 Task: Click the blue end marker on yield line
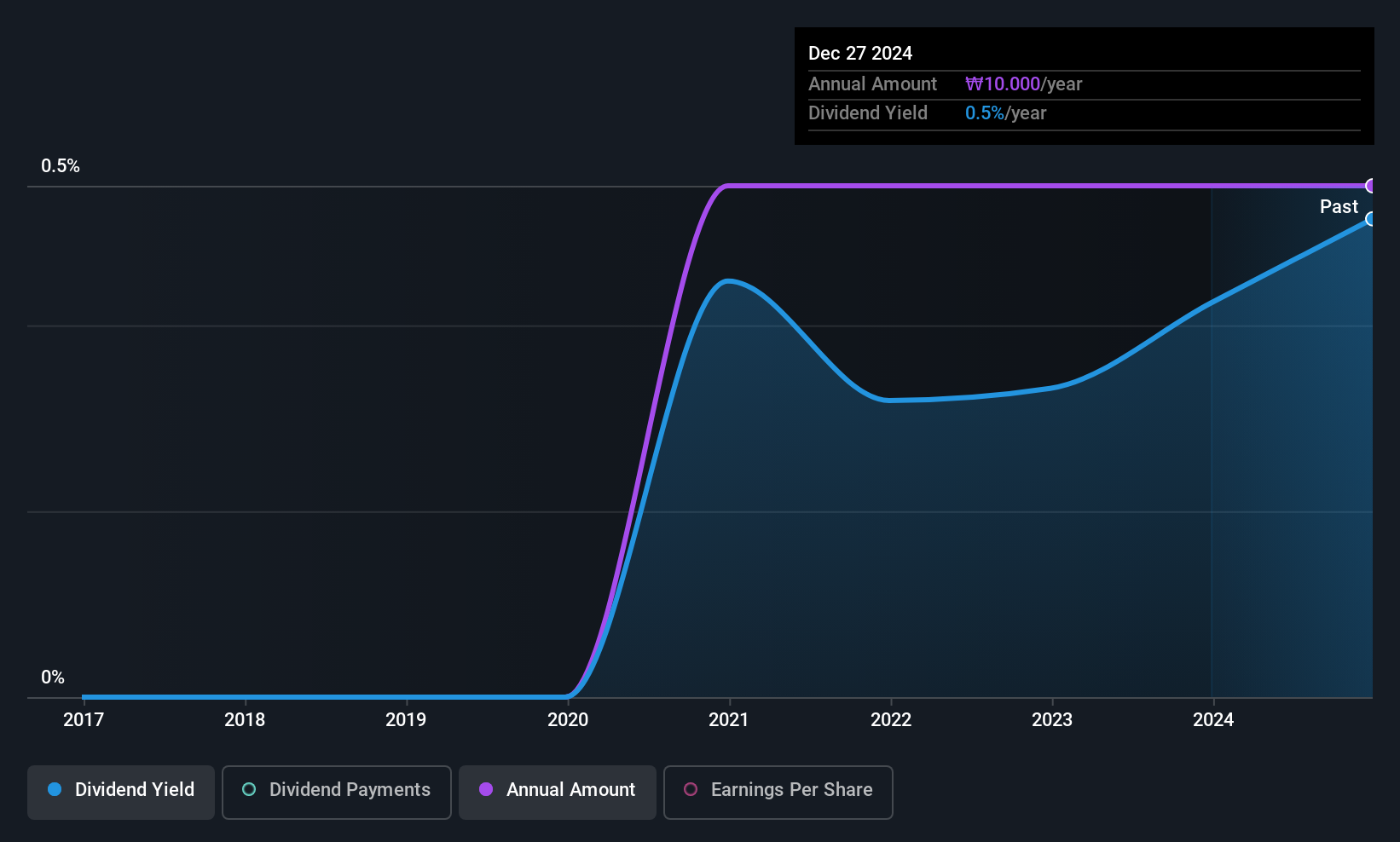tap(1371, 219)
